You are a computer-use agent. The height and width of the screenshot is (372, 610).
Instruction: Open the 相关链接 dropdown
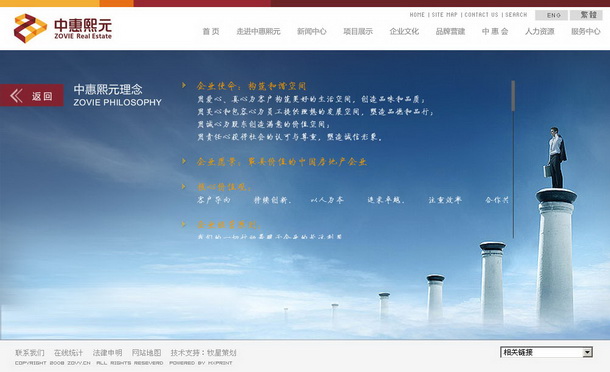(x=546, y=353)
